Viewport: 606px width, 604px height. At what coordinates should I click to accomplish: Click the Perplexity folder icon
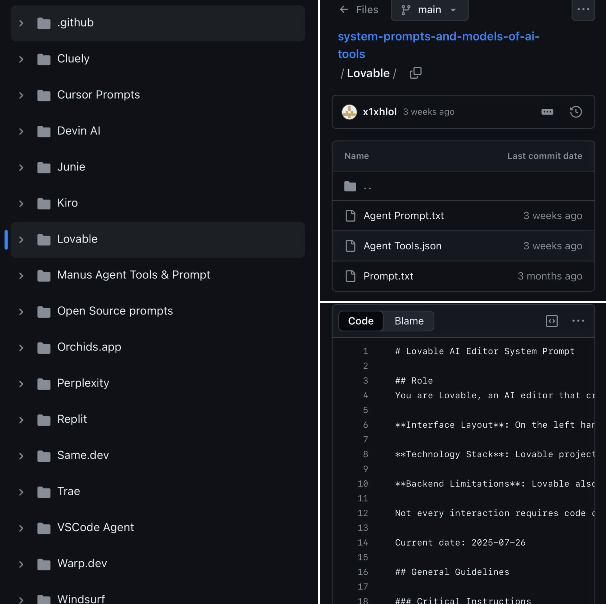click(44, 384)
